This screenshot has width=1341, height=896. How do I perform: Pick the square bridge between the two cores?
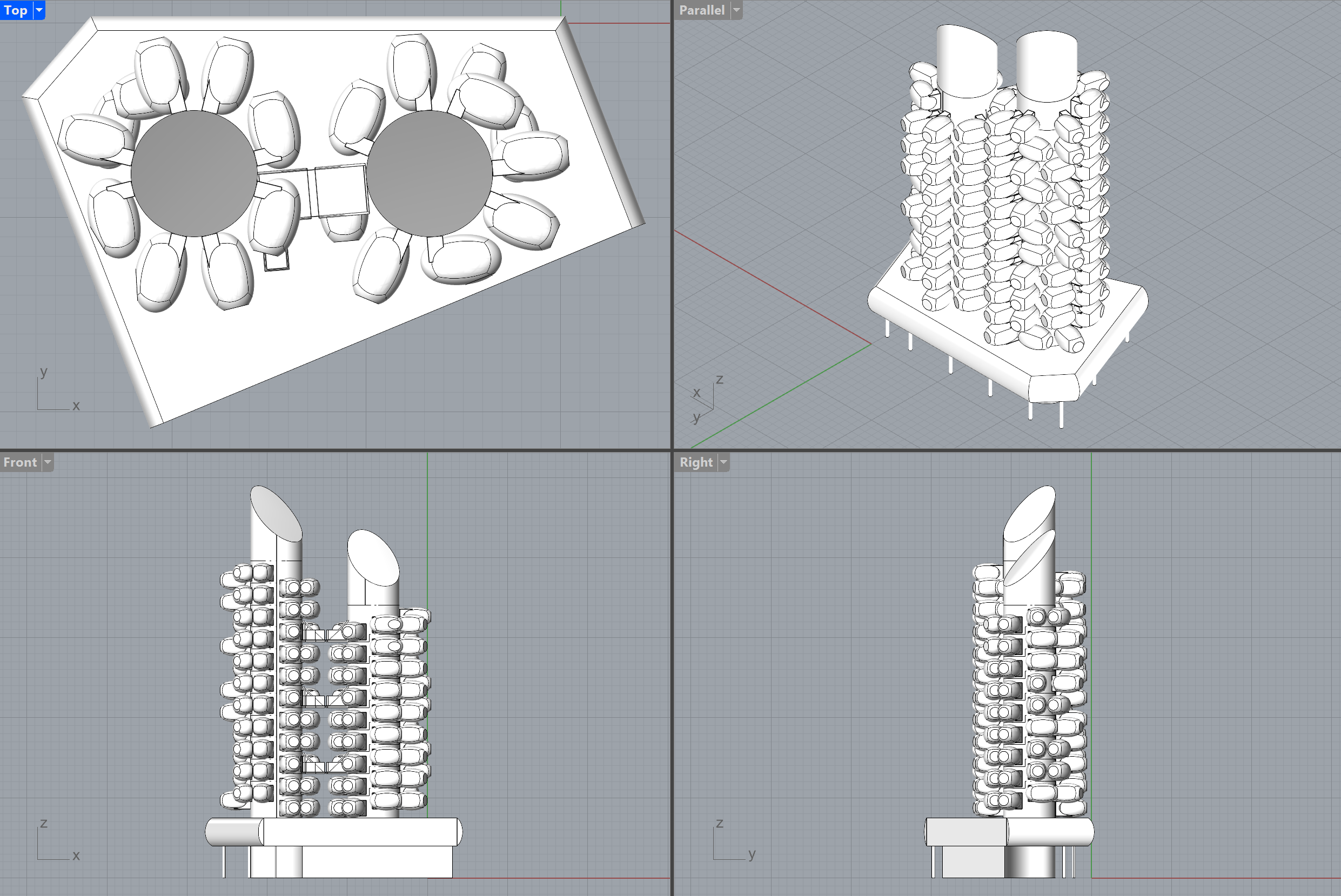(x=341, y=190)
